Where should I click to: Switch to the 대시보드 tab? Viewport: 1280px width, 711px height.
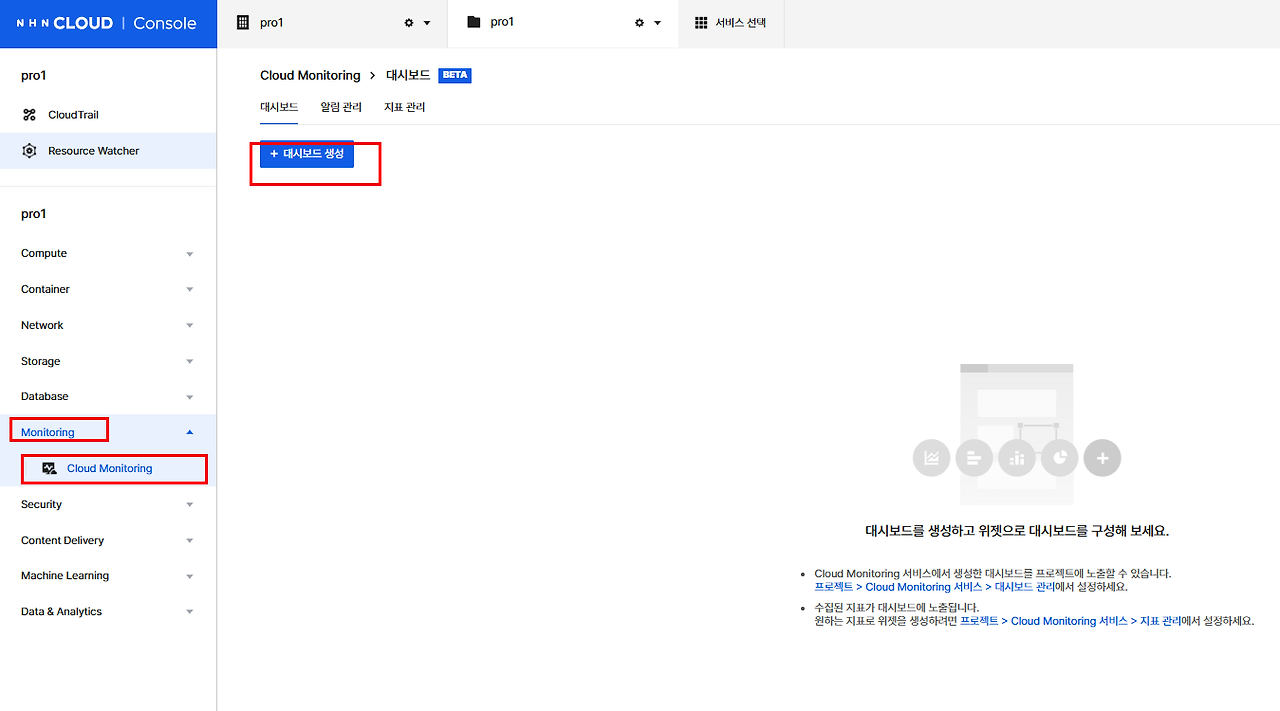click(279, 107)
